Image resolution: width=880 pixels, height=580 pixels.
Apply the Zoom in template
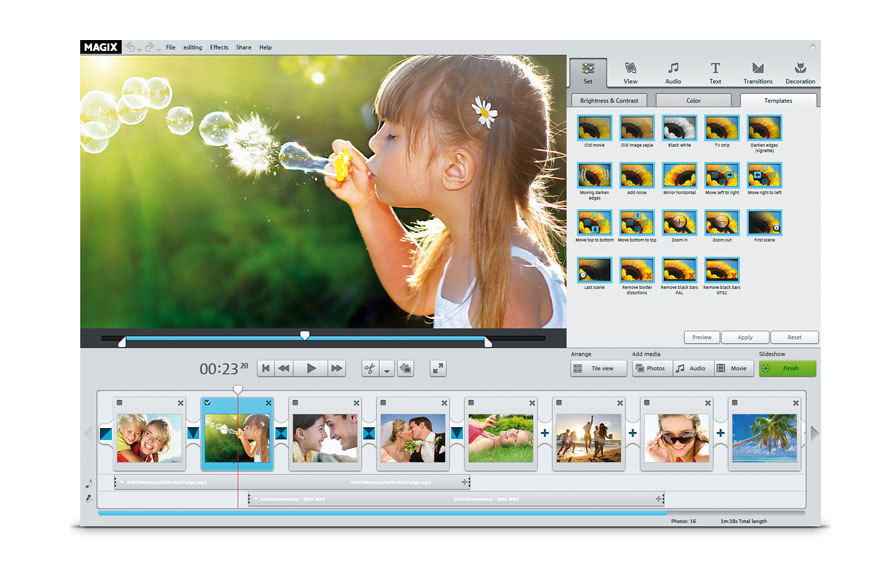(x=678, y=224)
